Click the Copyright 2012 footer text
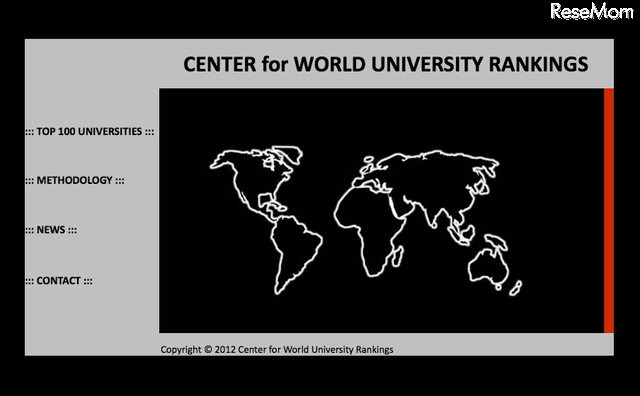Screen dimensions: 640x396 pyautogui.click(x=277, y=349)
